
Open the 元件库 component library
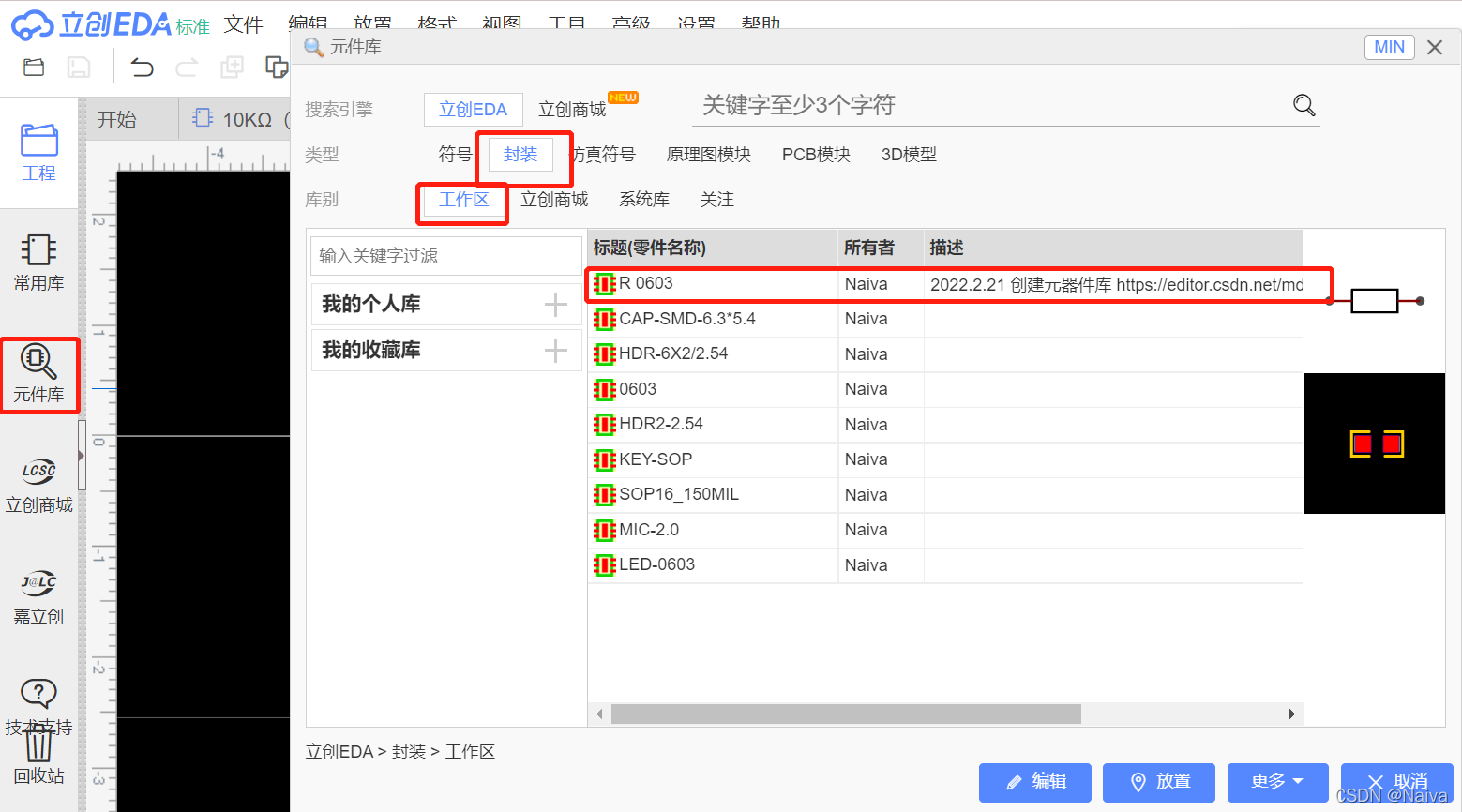tap(38, 373)
